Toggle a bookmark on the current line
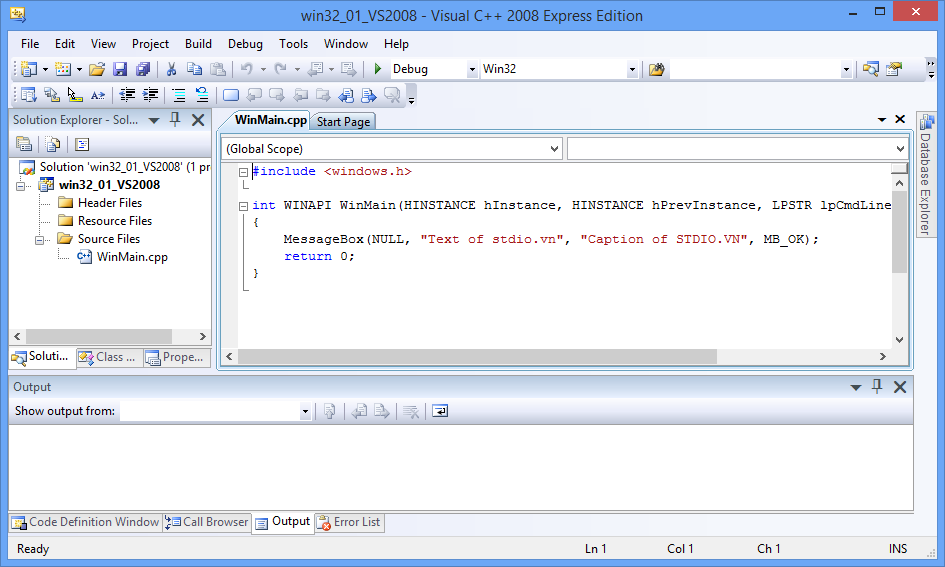945x567 pixels. (x=231, y=95)
